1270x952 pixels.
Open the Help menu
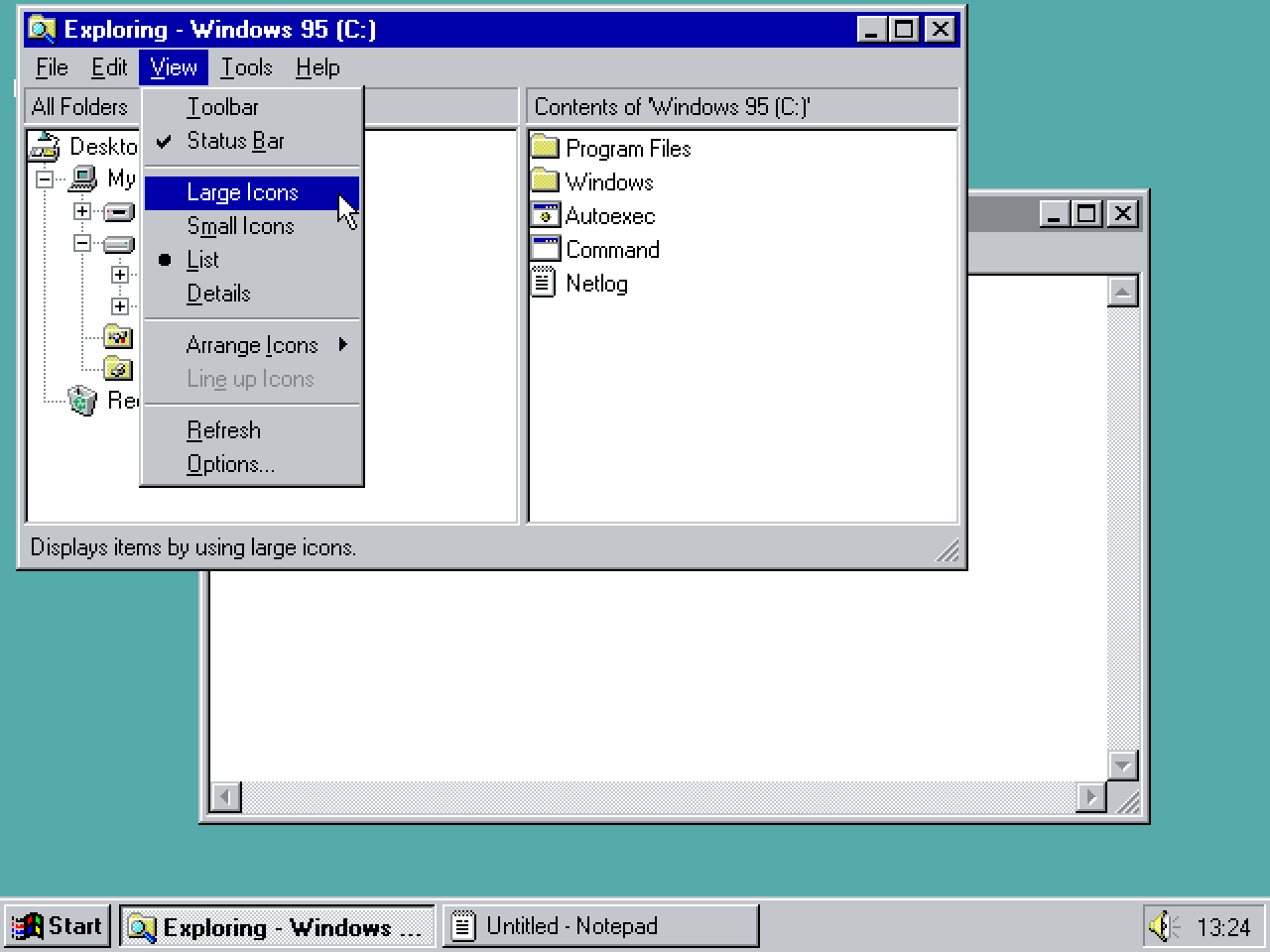[317, 67]
